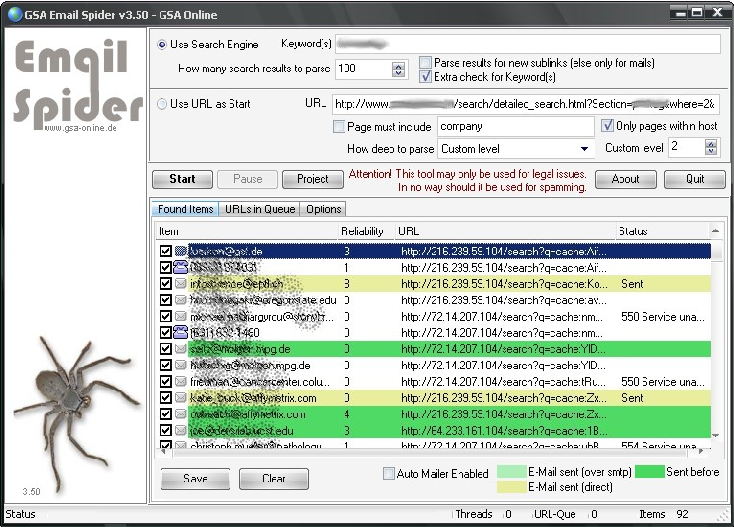Uncheck the first highlighted item's checkbox
Image resolution: width=734 pixels, height=527 pixels.
(x=165, y=251)
